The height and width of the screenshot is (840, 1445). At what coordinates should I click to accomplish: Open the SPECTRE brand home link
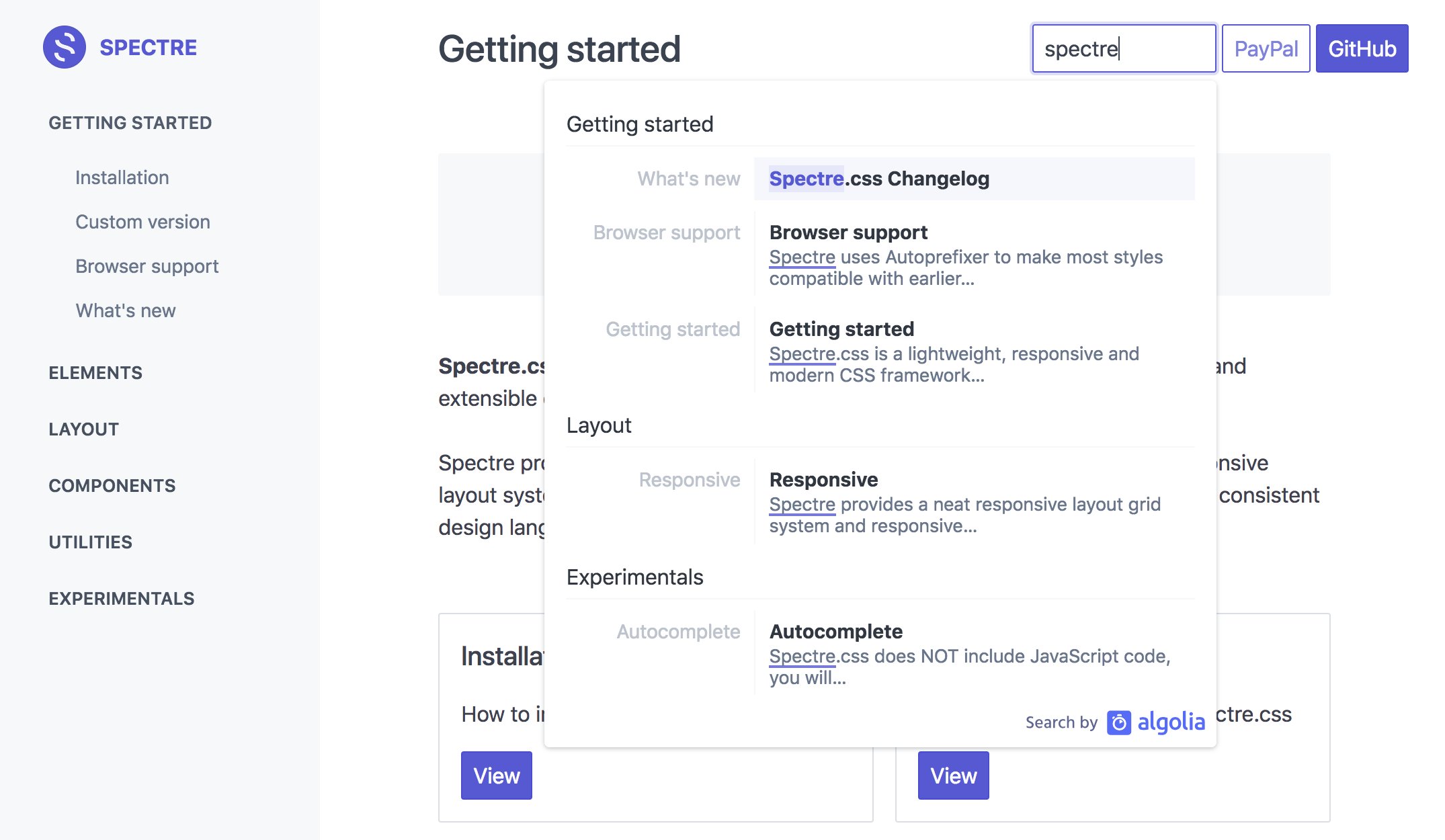[x=148, y=48]
